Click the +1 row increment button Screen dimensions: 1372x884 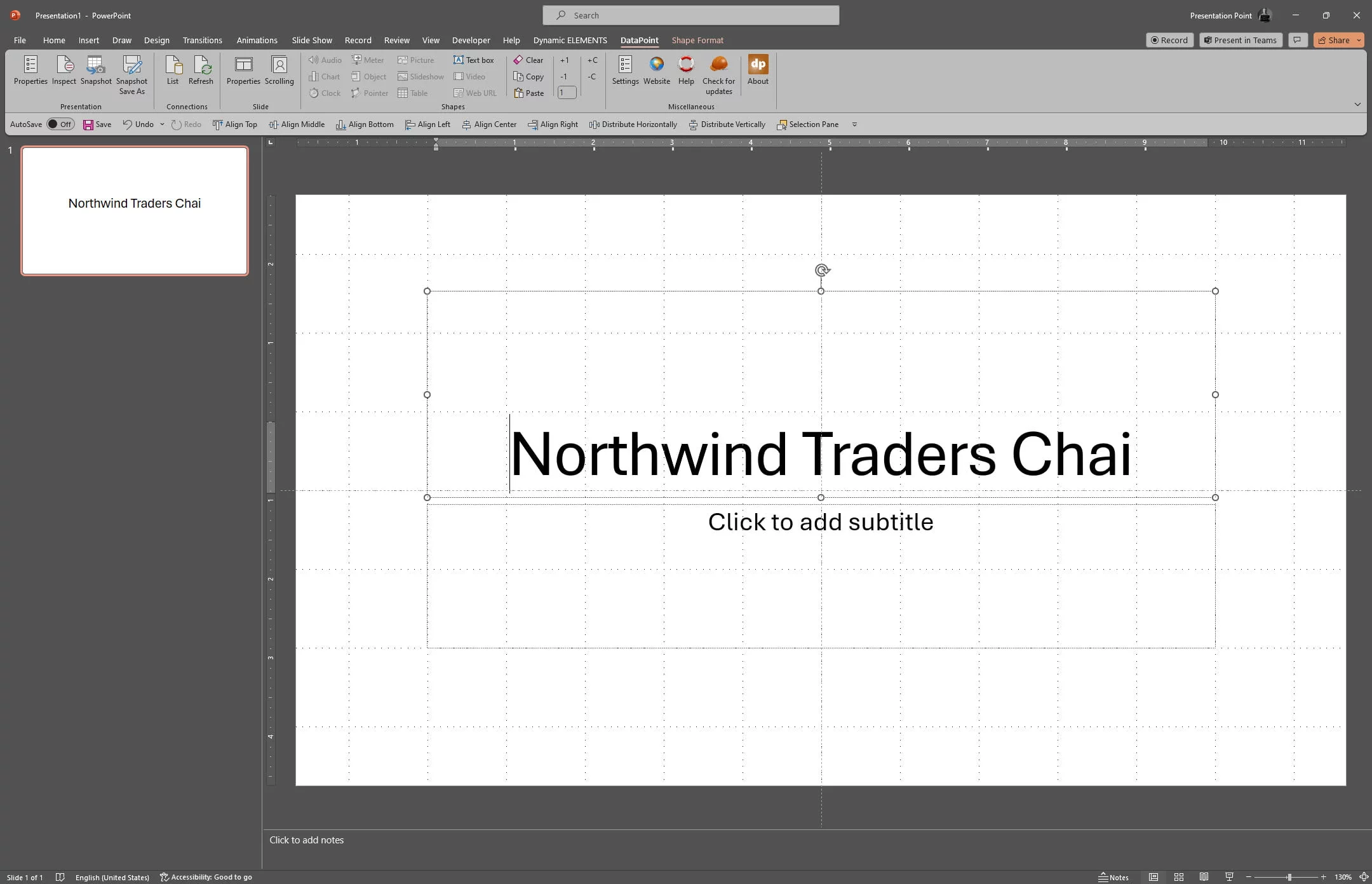pos(565,60)
